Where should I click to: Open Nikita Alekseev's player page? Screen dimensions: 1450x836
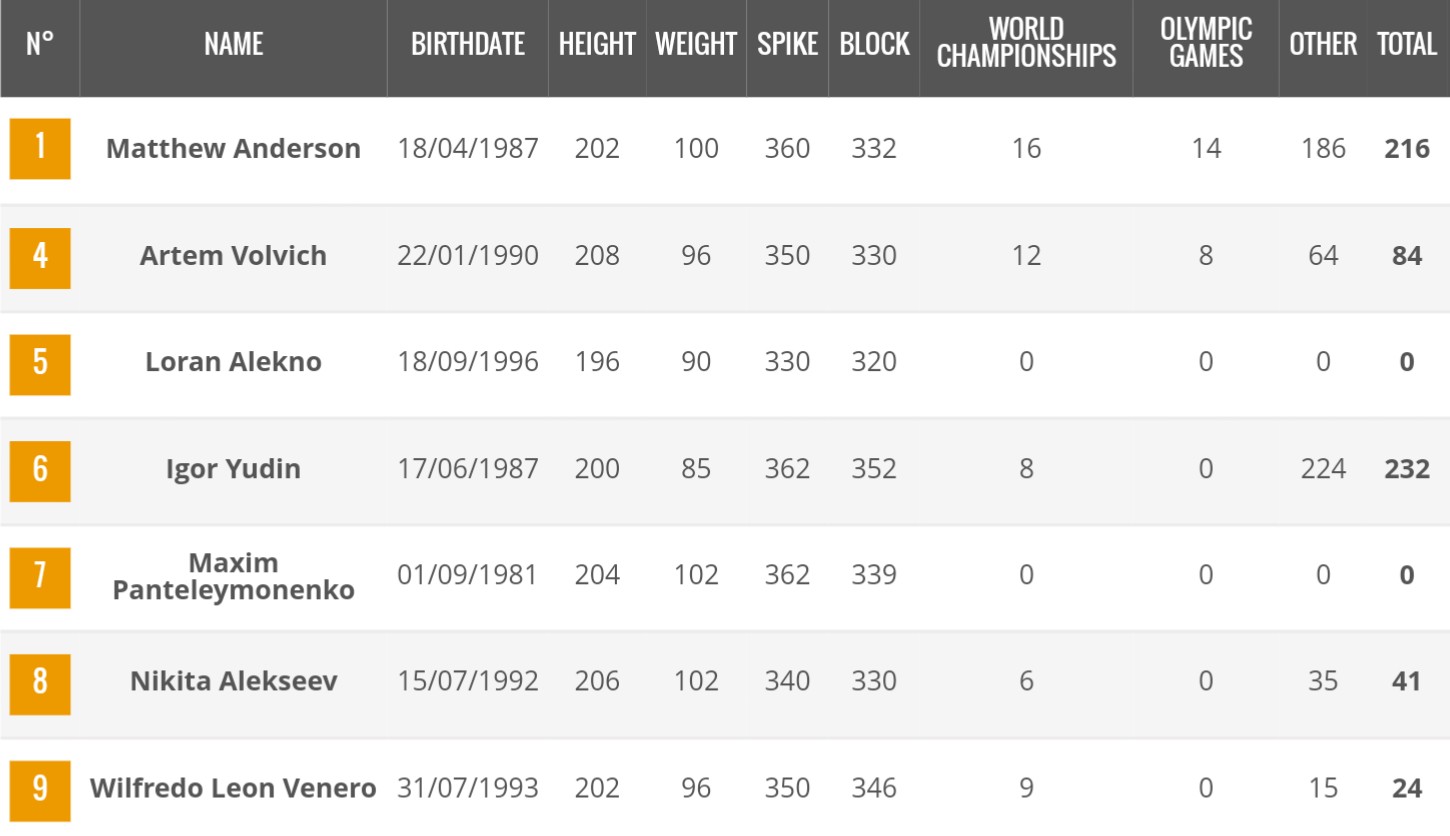pos(233,681)
